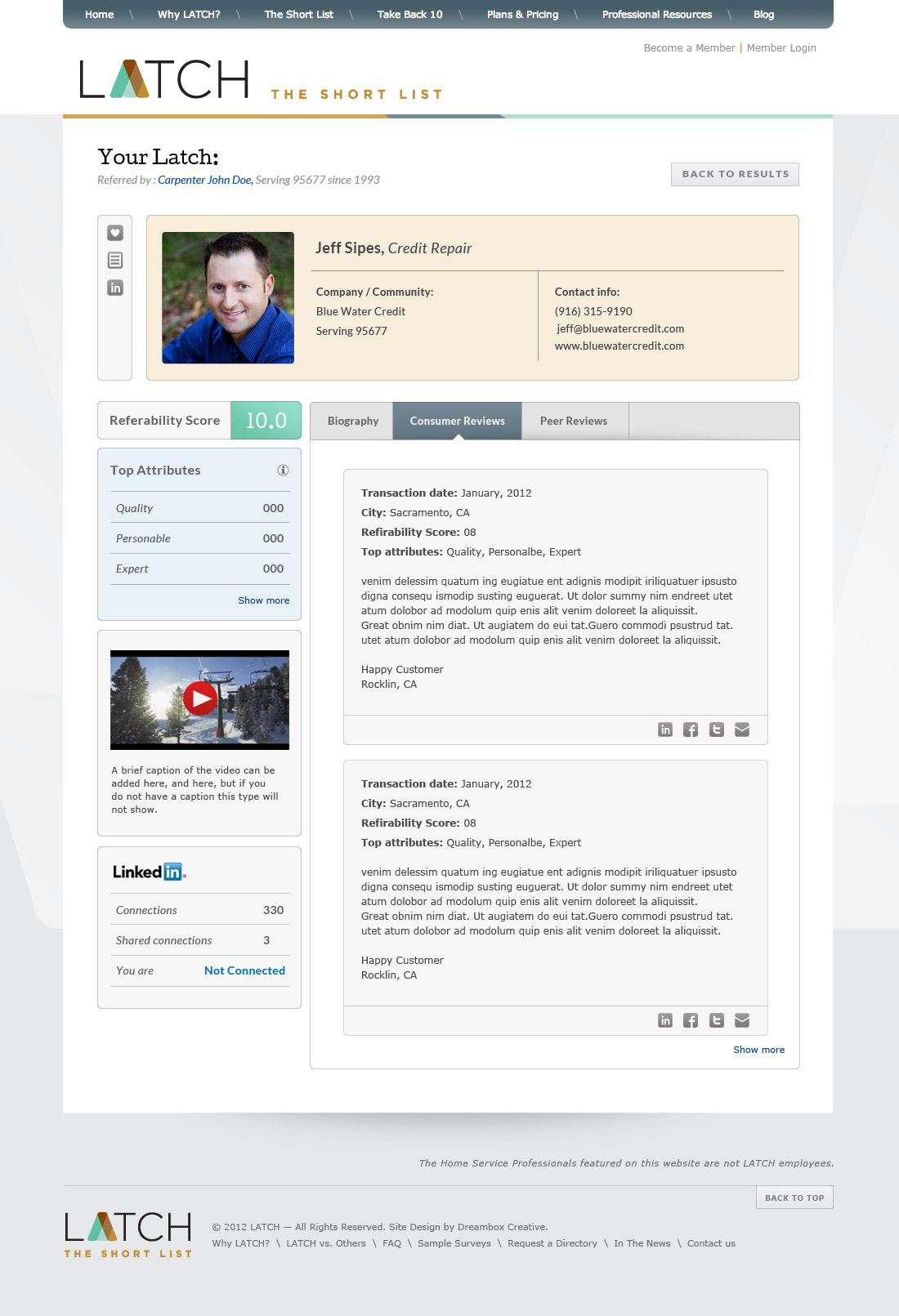Expand Show more under Top Attributes
The image size is (899, 1316).
264,600
